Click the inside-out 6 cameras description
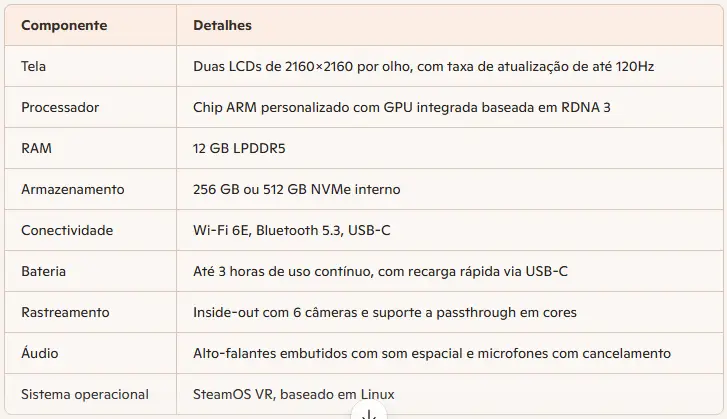 tap(384, 312)
